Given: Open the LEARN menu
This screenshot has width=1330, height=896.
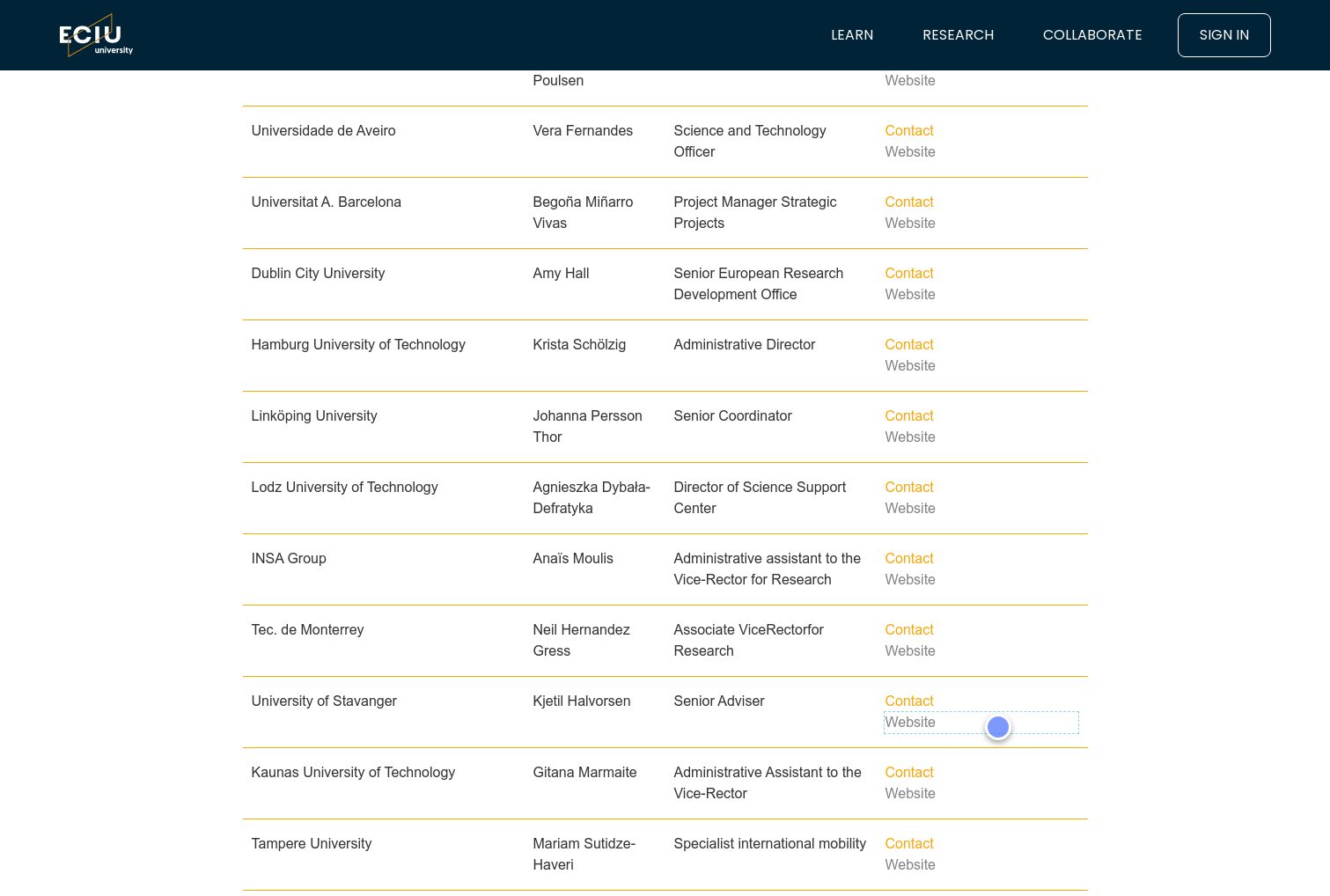Looking at the screenshot, I should coord(852,35).
